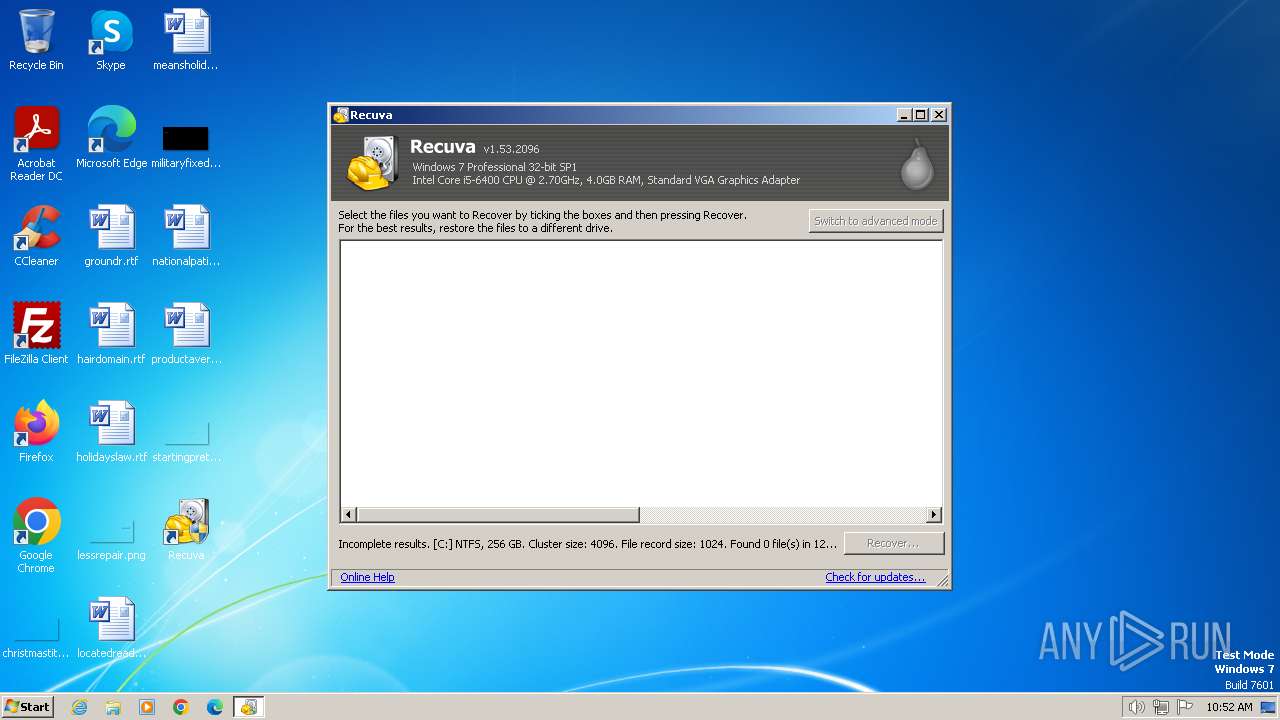Open the Recuva desktop shortcut
Screen dimensions: 1280x720
186,530
